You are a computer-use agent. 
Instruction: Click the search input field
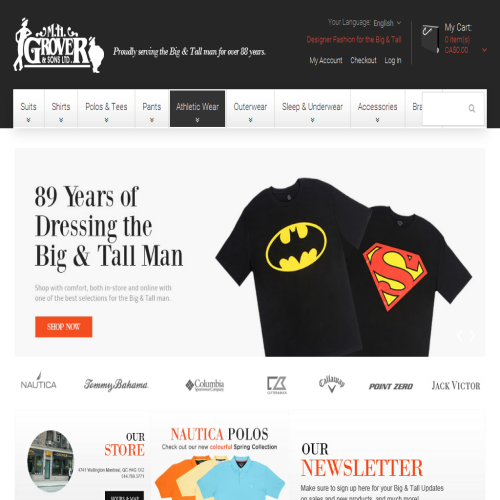click(445, 109)
